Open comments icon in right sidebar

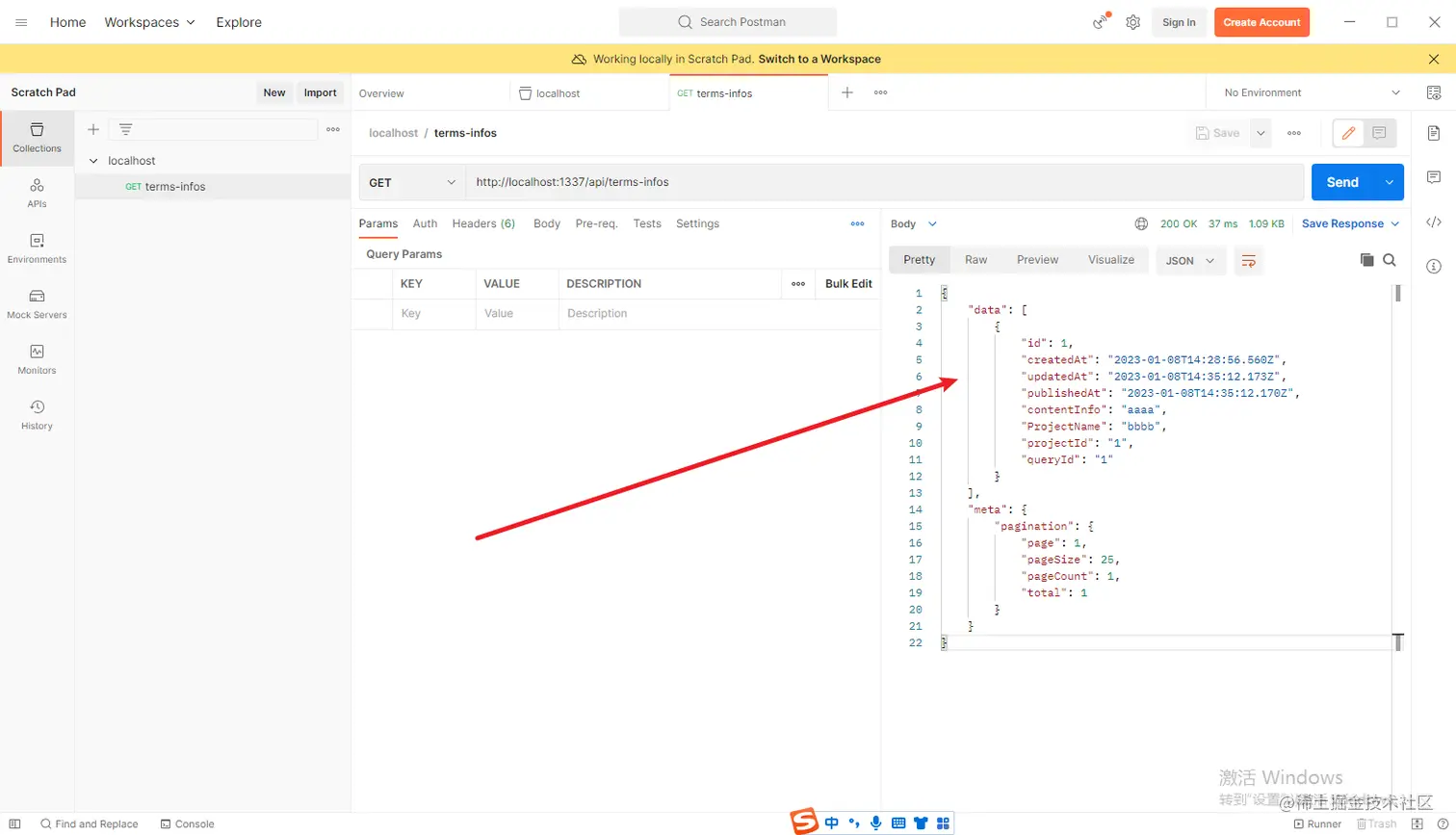(1434, 177)
